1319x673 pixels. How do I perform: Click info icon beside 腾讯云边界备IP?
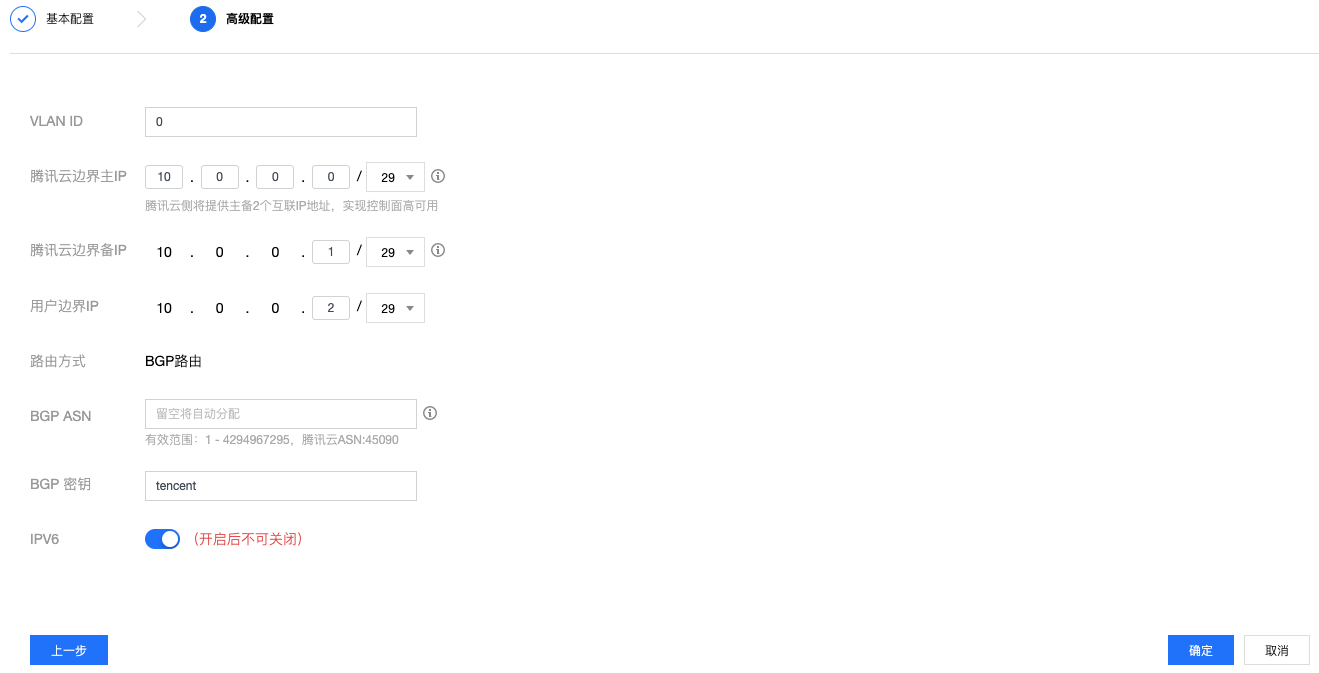click(438, 251)
